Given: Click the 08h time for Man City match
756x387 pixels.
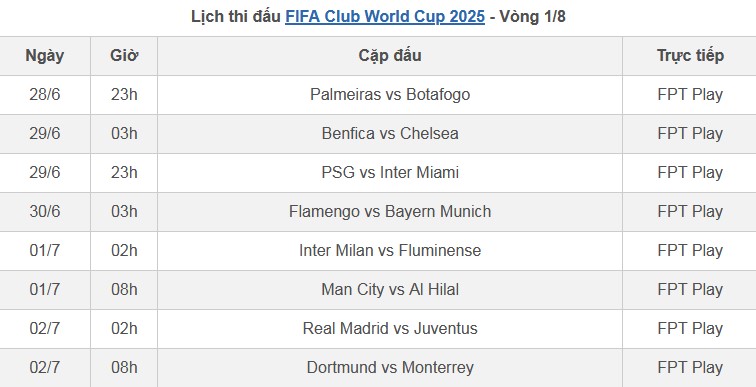Looking at the screenshot, I should coord(124,290).
